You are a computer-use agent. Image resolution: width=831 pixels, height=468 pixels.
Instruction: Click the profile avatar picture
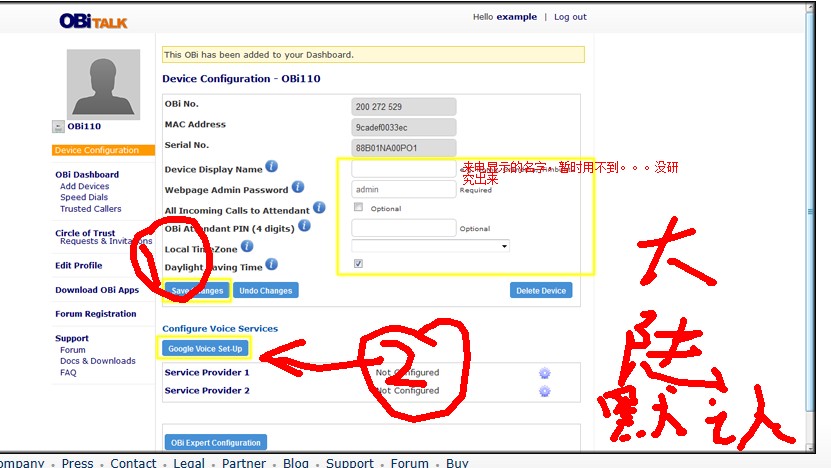(x=103, y=84)
